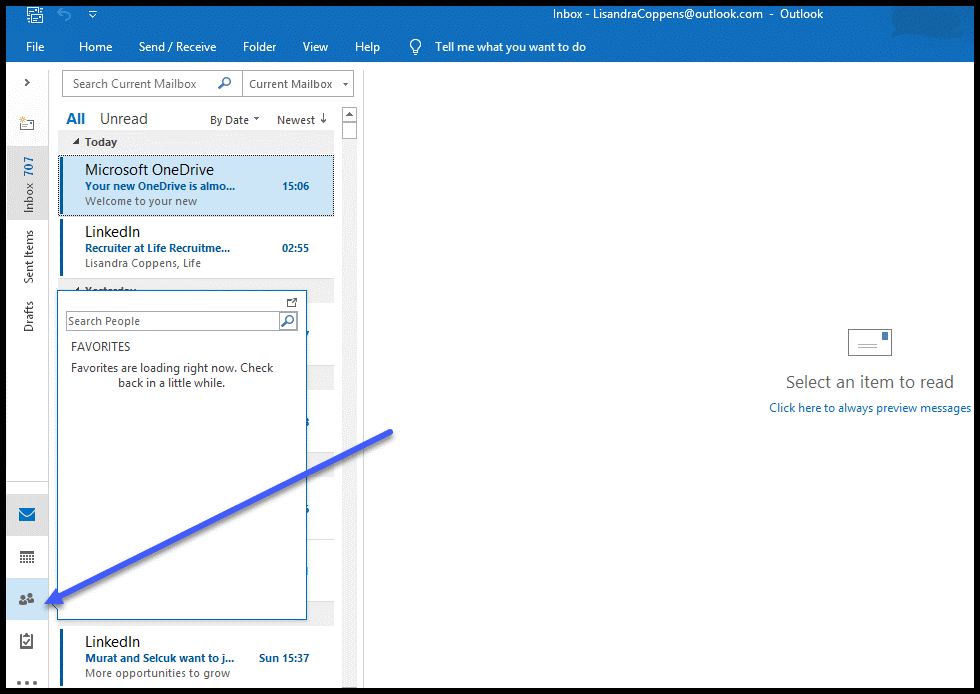Click the message list scroll up arrow
Screen dimensions: 980x694
(350, 114)
